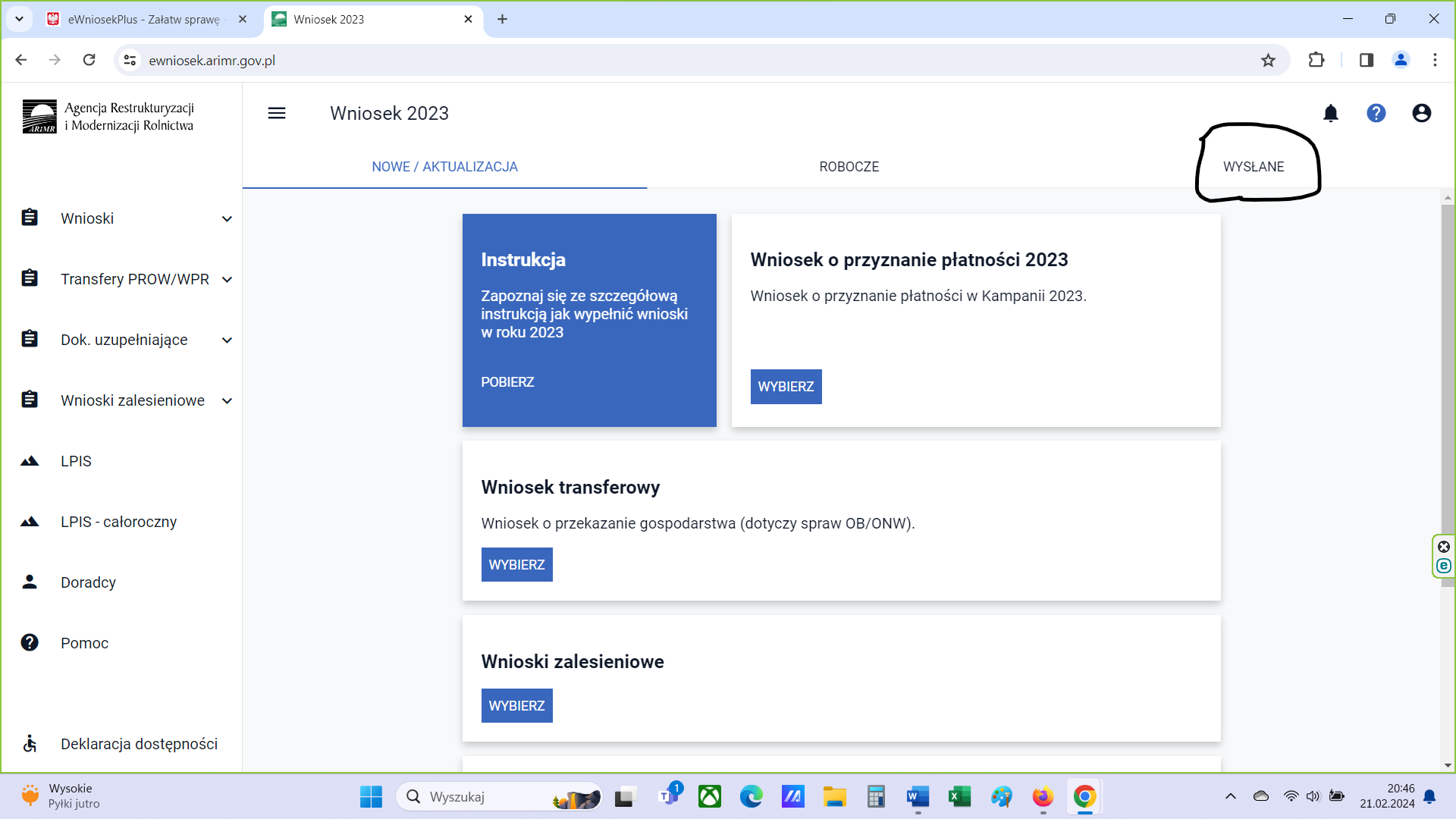
Task: Switch to the ROBOCZE tab
Action: click(x=849, y=167)
